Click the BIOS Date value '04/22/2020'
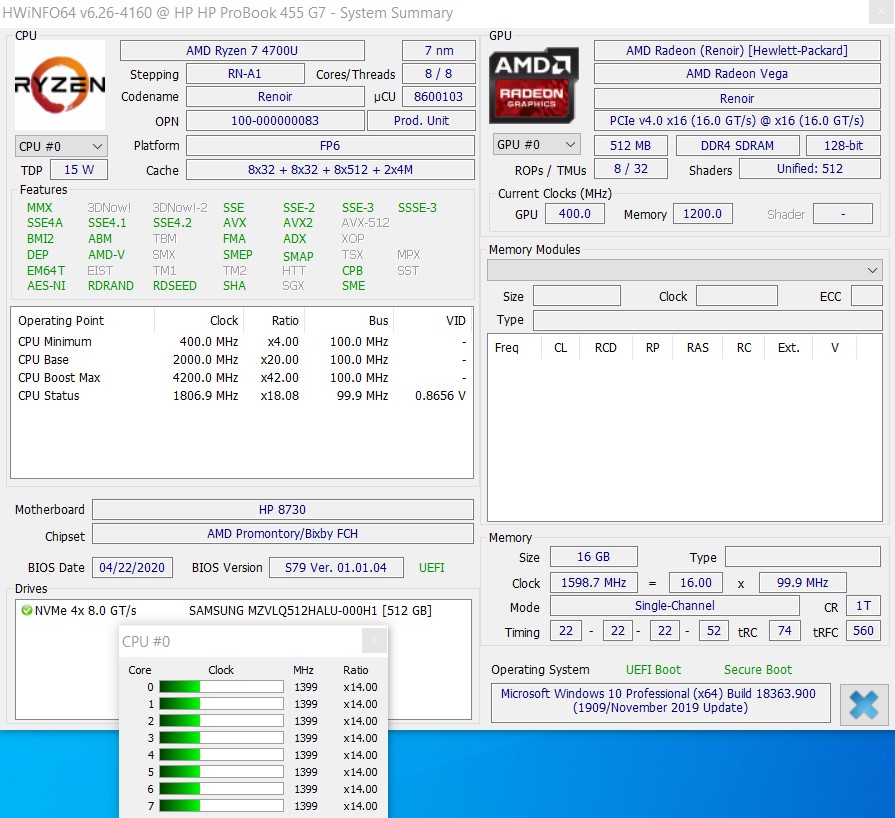 point(132,567)
